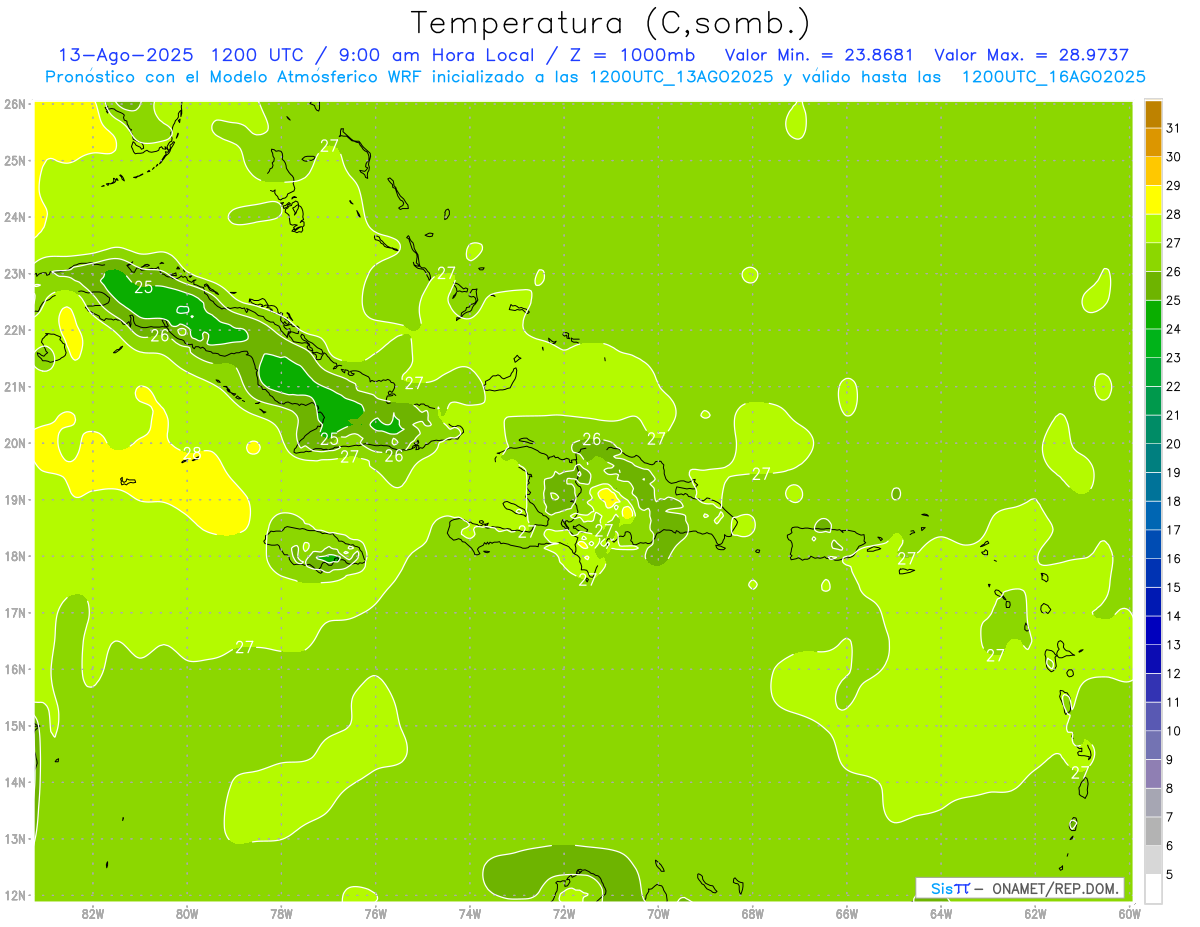The image size is (1200, 927).
Task: Click the '70W' longitude axis label
Action: point(658,913)
